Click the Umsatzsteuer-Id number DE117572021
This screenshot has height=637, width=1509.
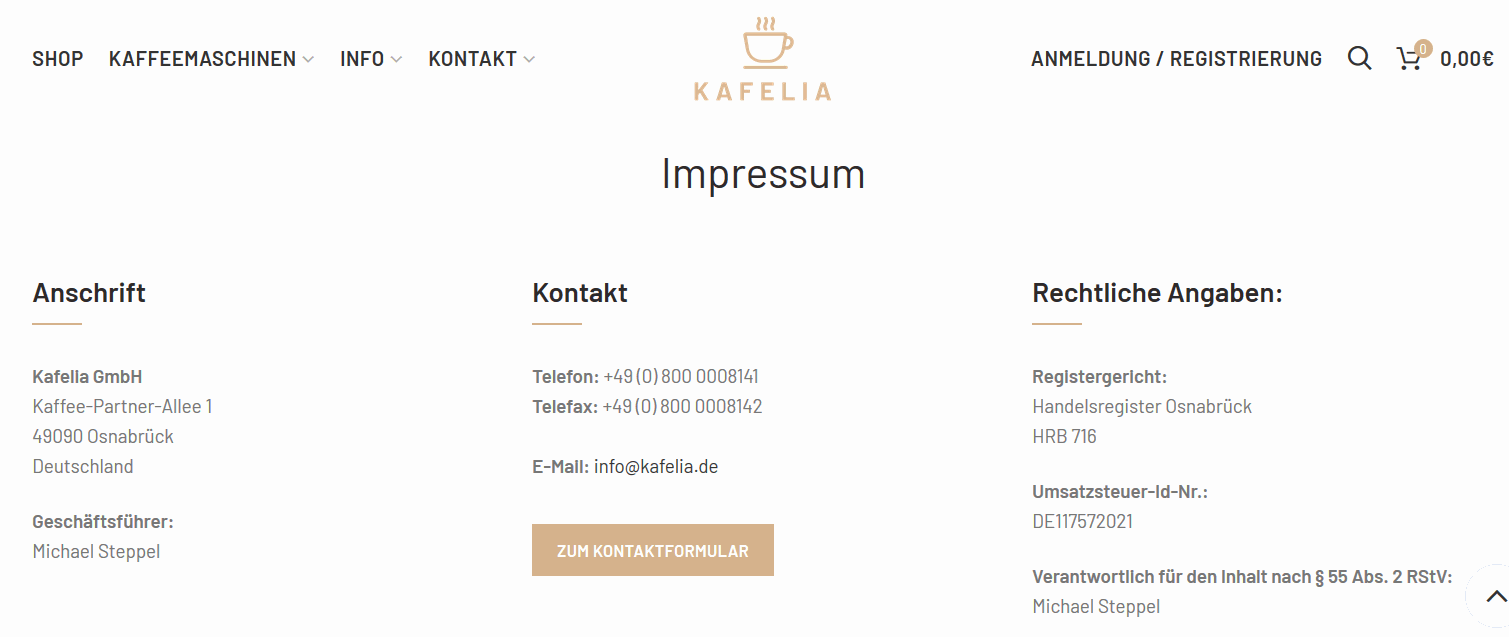(1082, 521)
